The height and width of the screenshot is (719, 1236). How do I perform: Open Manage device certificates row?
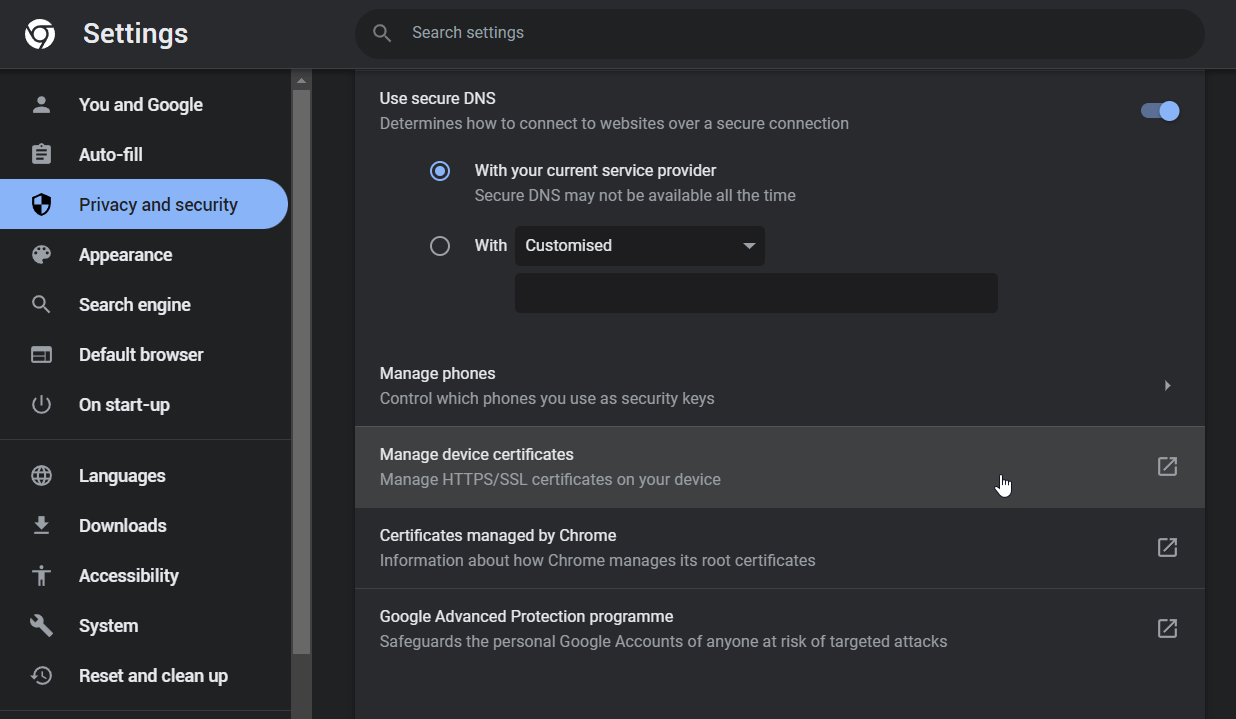[x=780, y=467]
